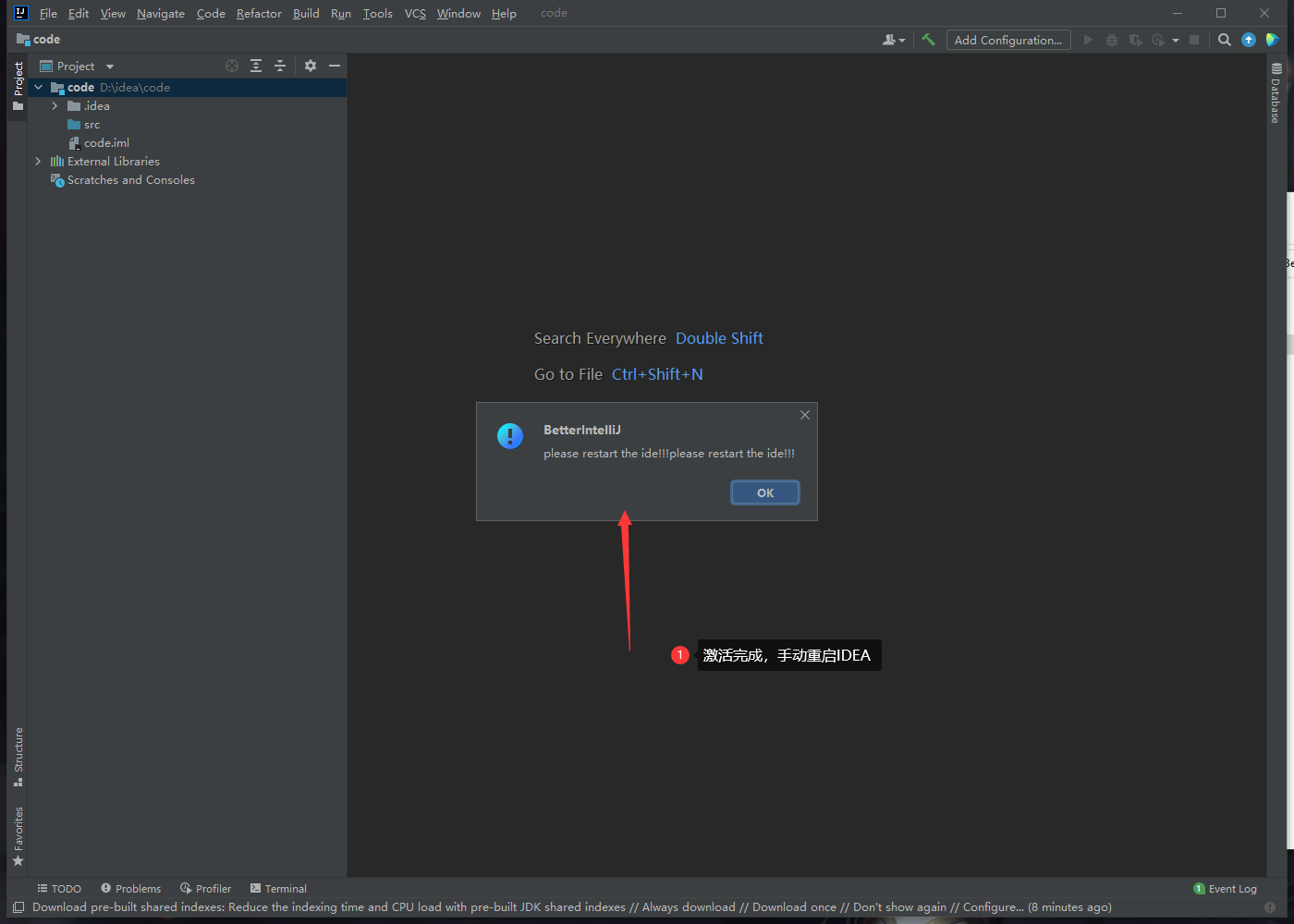Open the Tools menu

coord(378,13)
